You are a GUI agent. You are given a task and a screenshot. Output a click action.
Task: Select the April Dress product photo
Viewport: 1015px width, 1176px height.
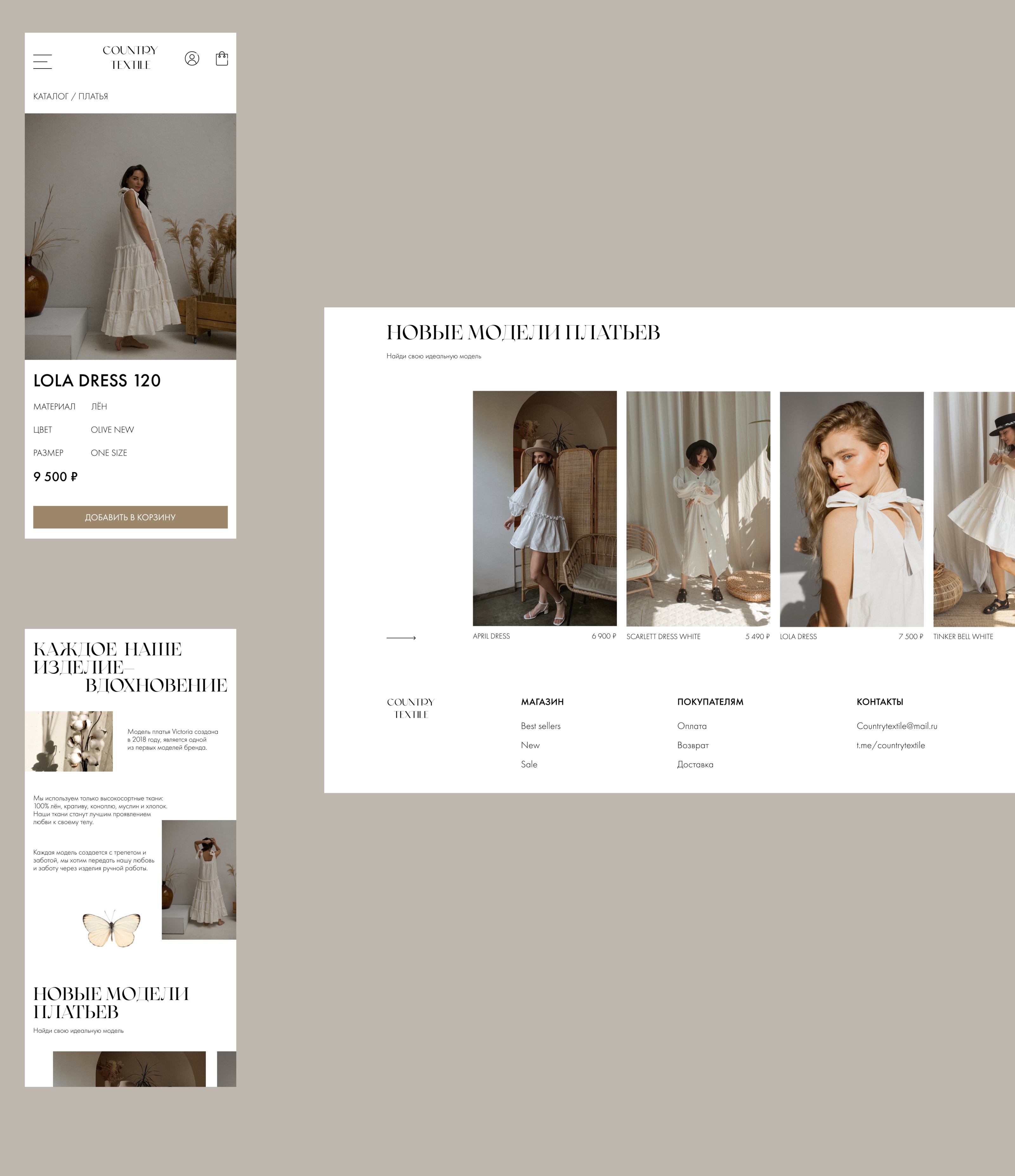click(x=544, y=508)
